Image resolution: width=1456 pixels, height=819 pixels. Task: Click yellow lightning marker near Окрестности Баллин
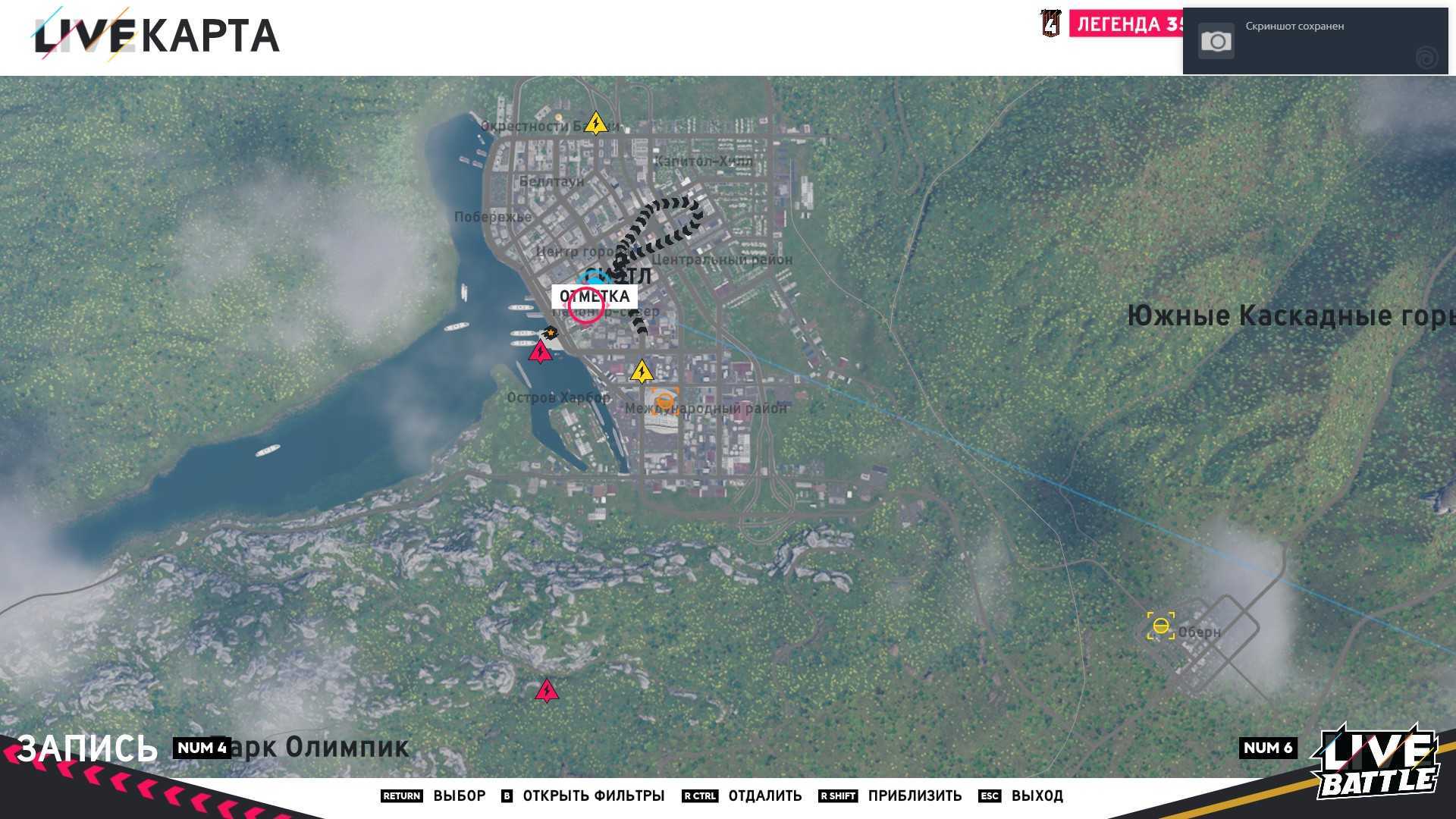click(596, 124)
